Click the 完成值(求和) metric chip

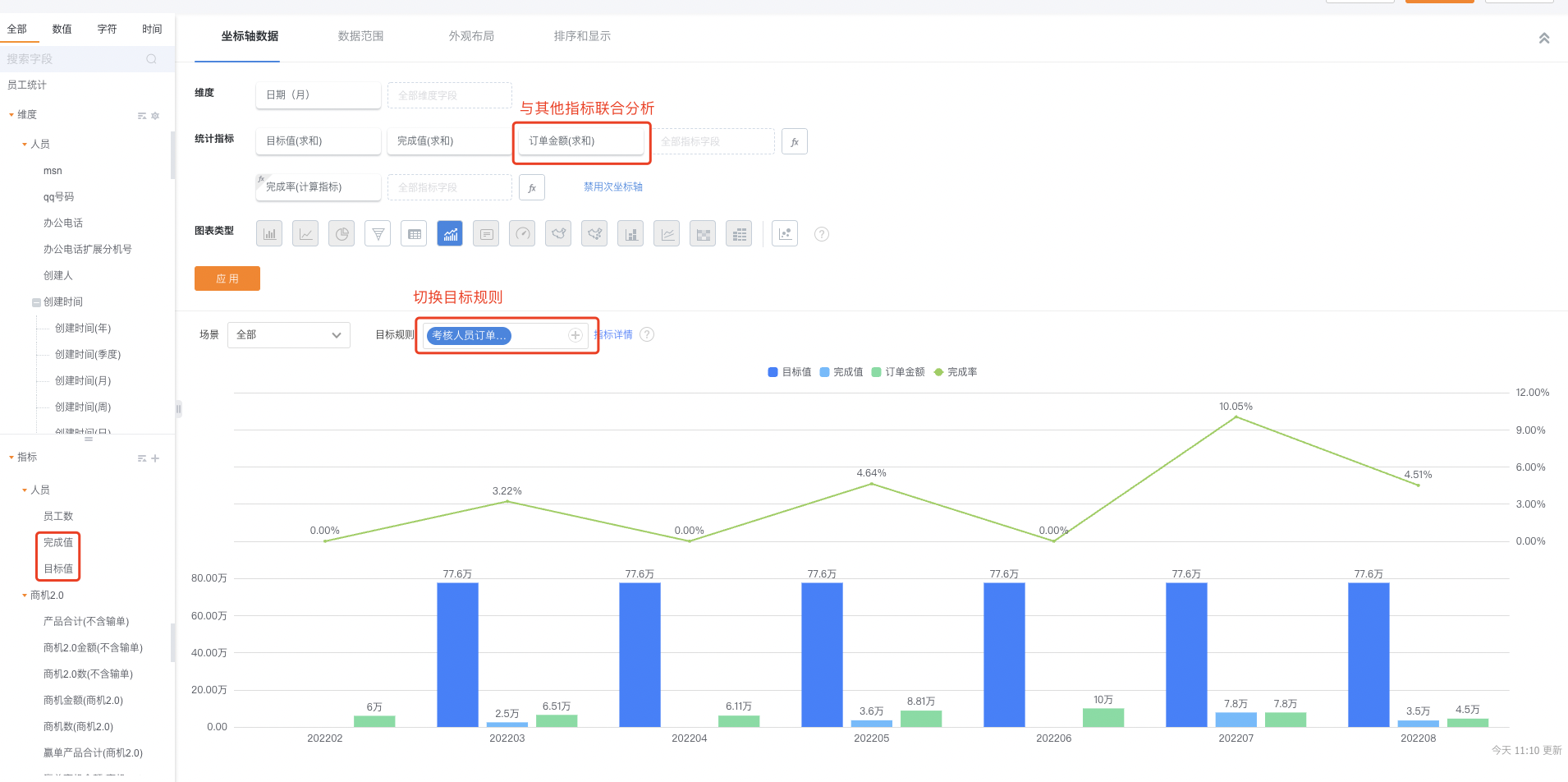(450, 141)
